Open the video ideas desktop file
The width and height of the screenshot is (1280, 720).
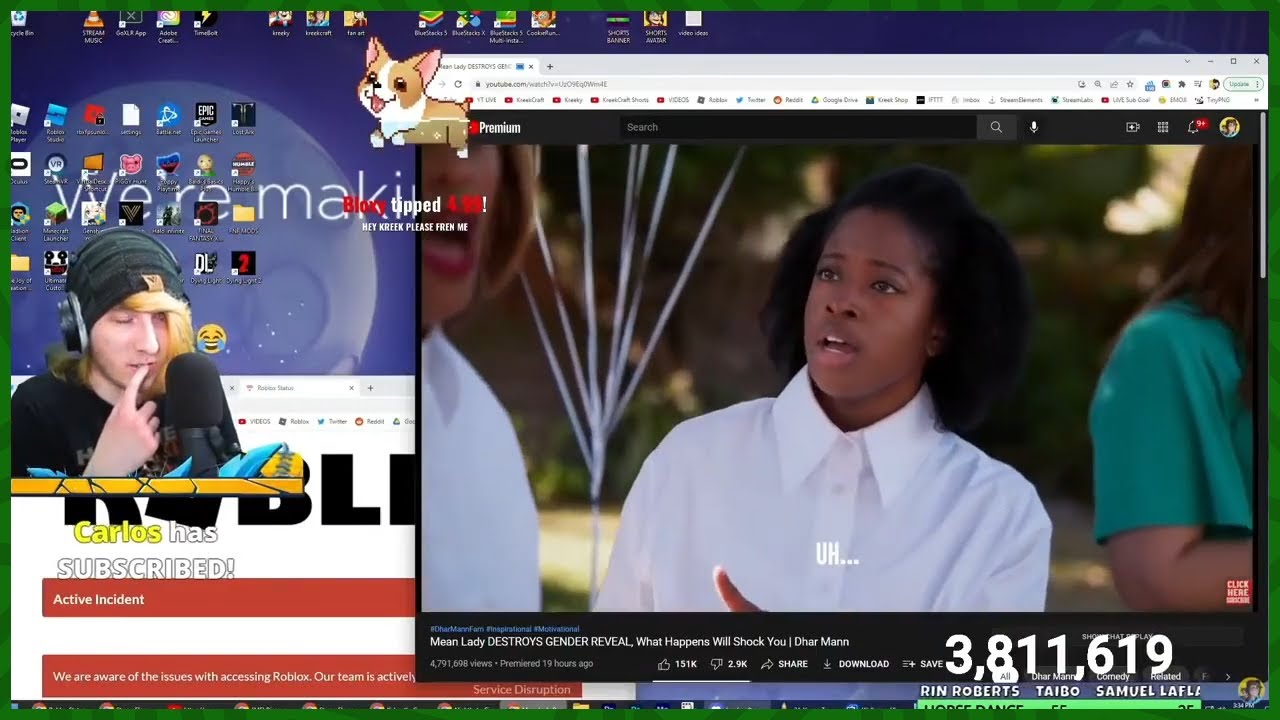pyautogui.click(x=693, y=24)
